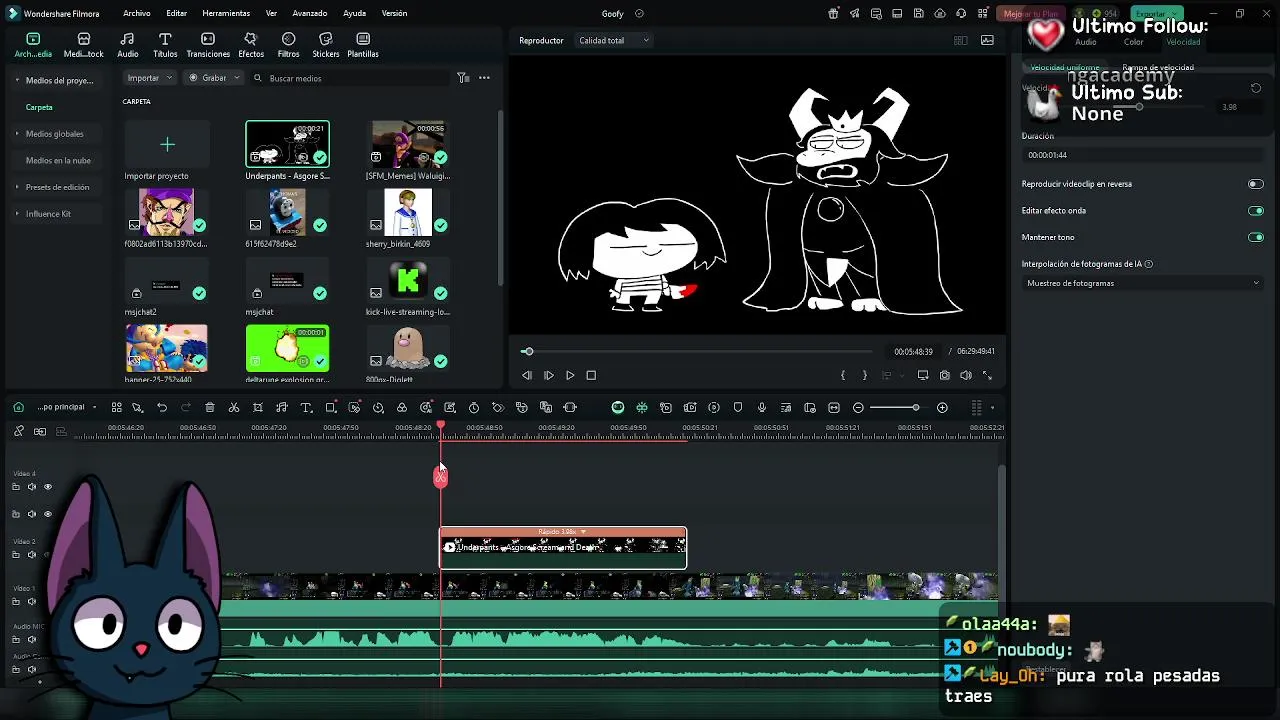Open the Avanzado menu
The width and height of the screenshot is (1280, 720).
click(310, 14)
